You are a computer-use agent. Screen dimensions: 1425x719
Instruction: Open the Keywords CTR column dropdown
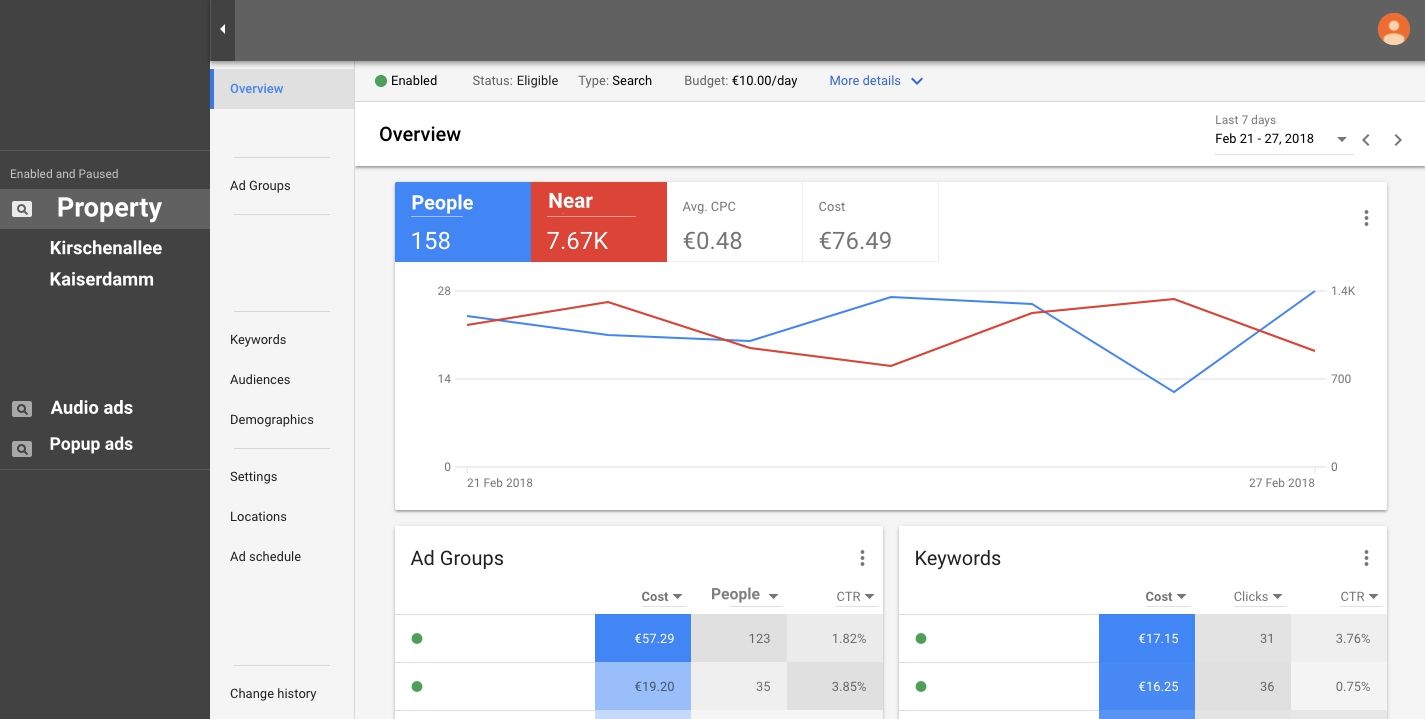(x=1359, y=596)
